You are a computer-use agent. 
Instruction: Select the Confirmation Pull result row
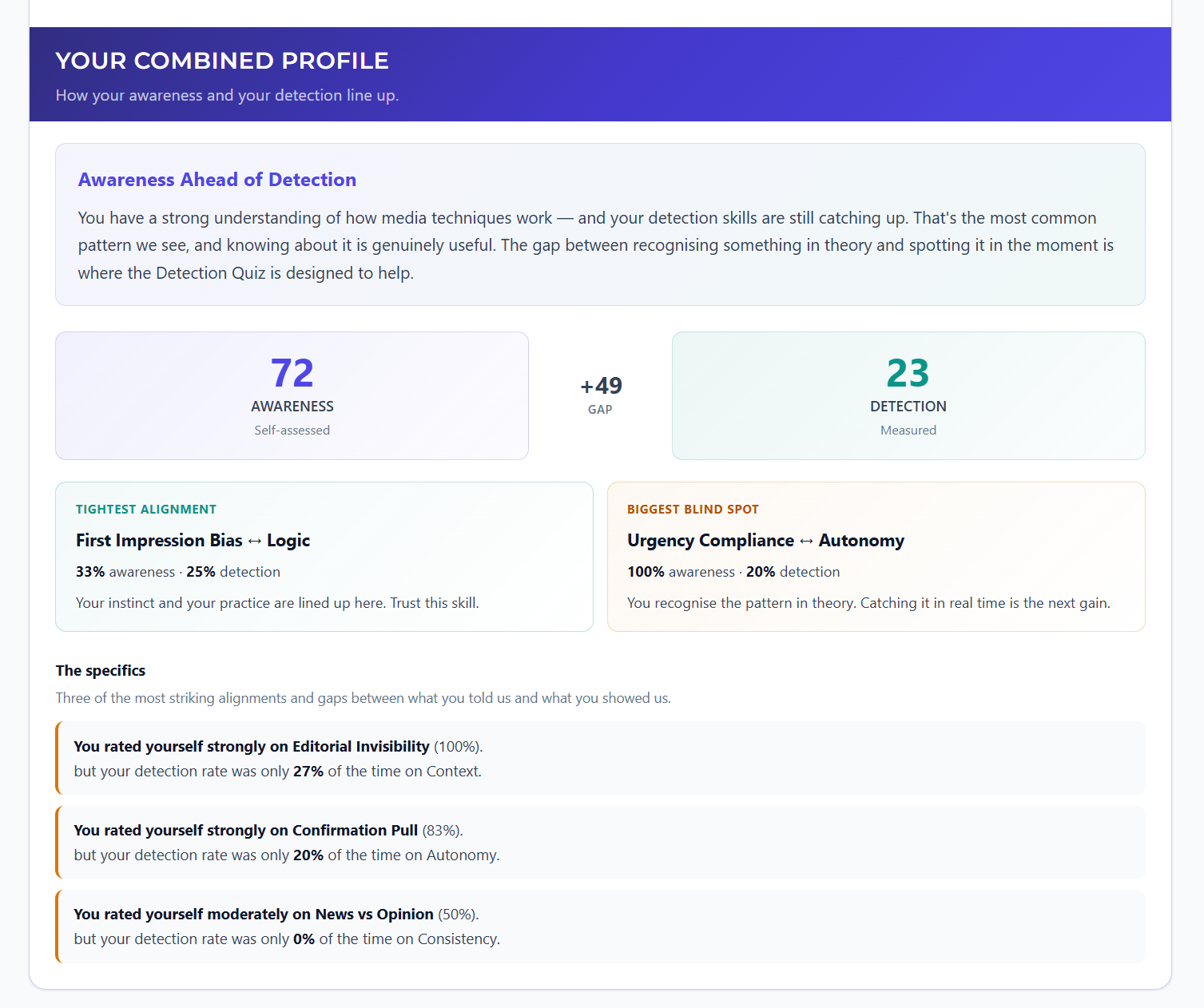coord(600,842)
